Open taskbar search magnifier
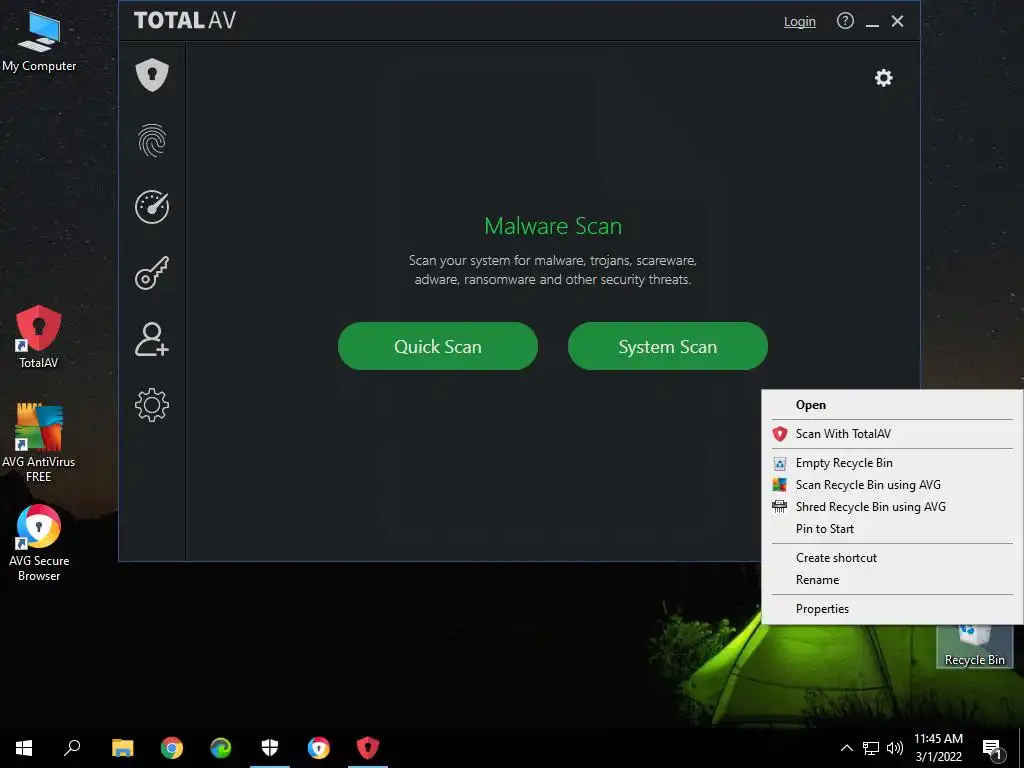 click(x=72, y=748)
